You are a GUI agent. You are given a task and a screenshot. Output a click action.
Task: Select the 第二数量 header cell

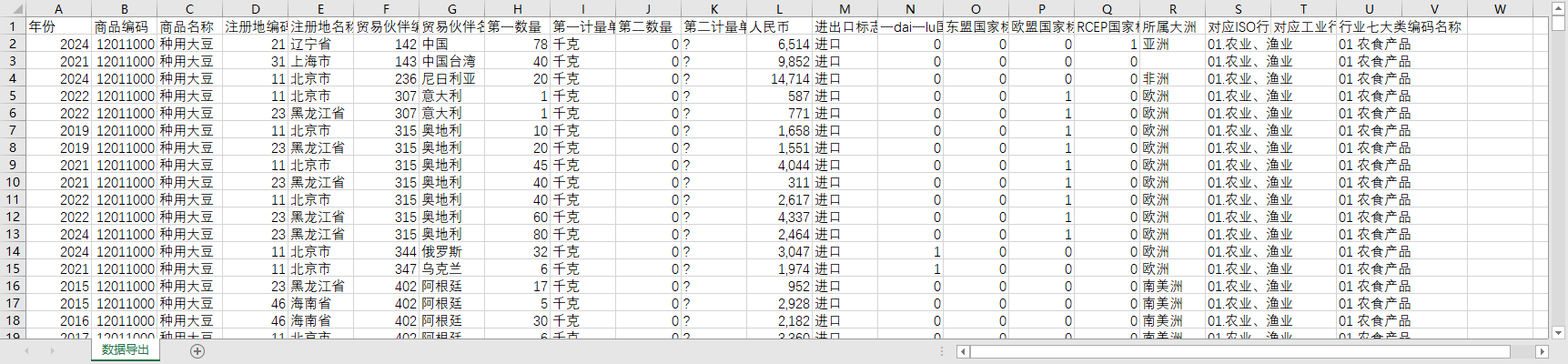point(649,26)
